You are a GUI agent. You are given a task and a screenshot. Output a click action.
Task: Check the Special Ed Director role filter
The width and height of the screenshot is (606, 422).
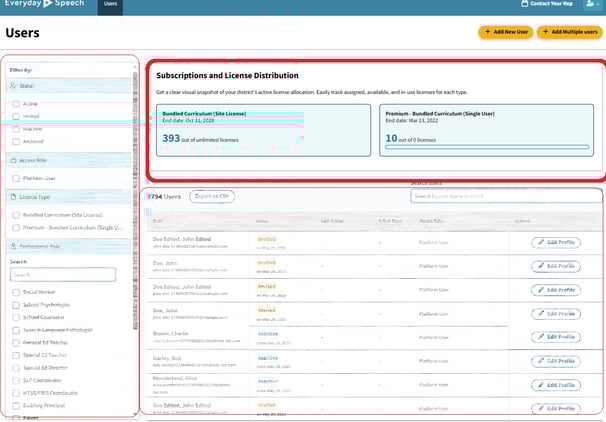pyautogui.click(x=16, y=368)
